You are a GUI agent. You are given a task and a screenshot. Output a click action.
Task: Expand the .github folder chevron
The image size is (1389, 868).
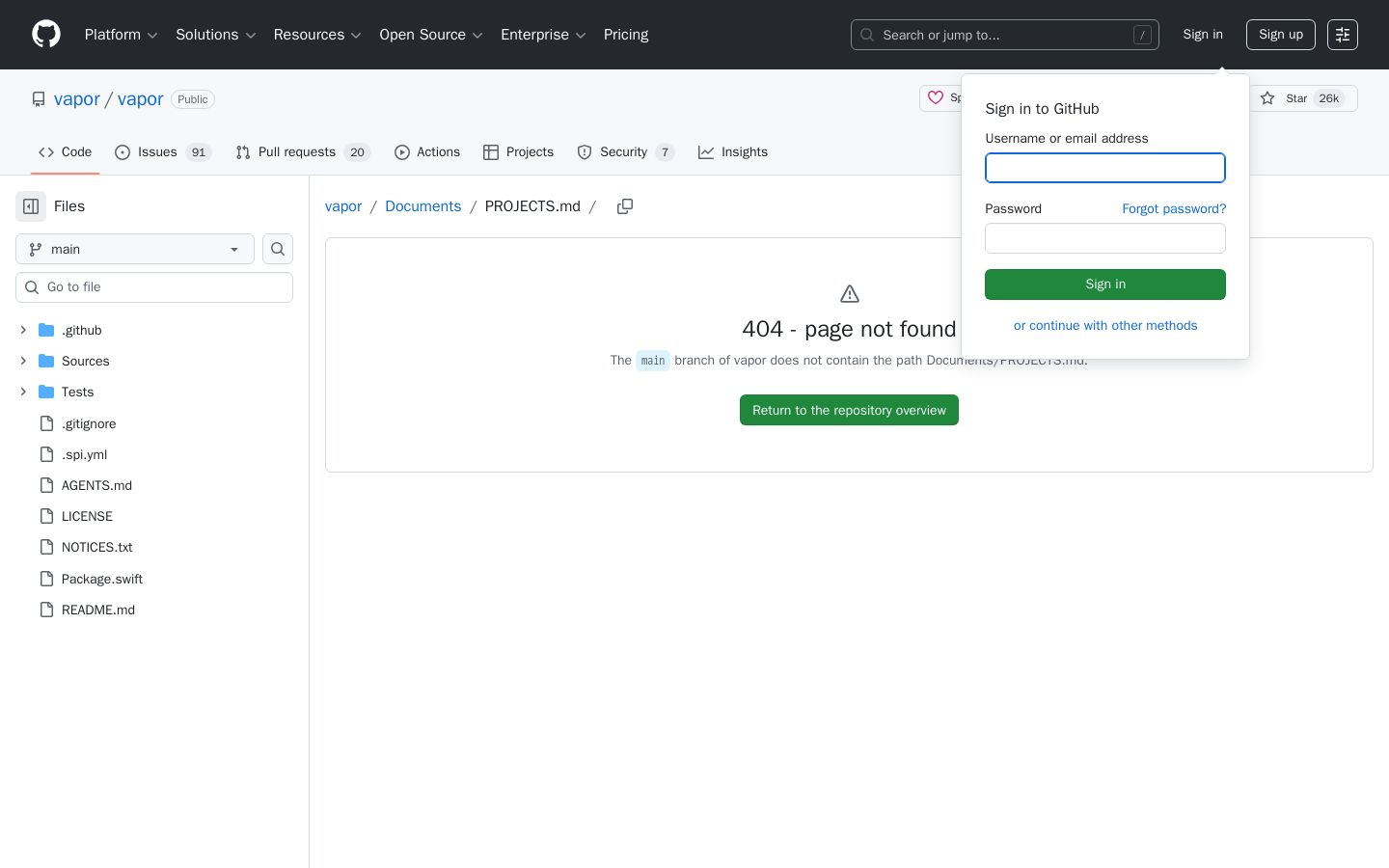coord(23,330)
